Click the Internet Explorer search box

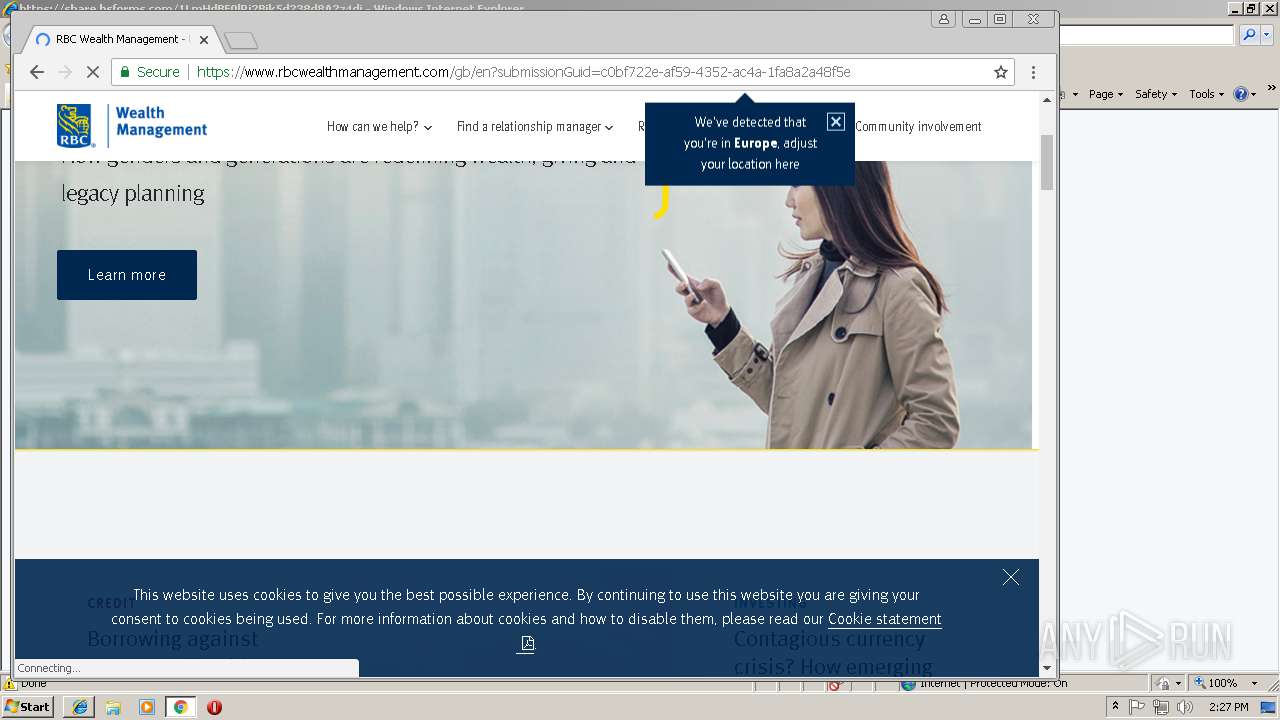(x=1147, y=35)
